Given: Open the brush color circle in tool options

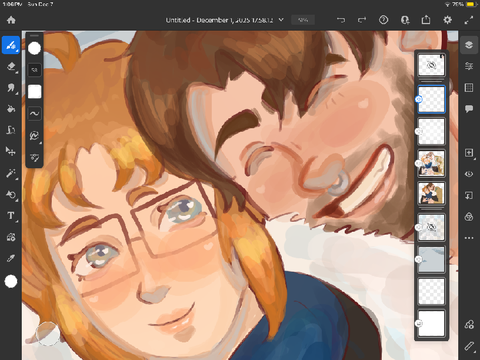Looking at the screenshot, I should coord(34,49).
